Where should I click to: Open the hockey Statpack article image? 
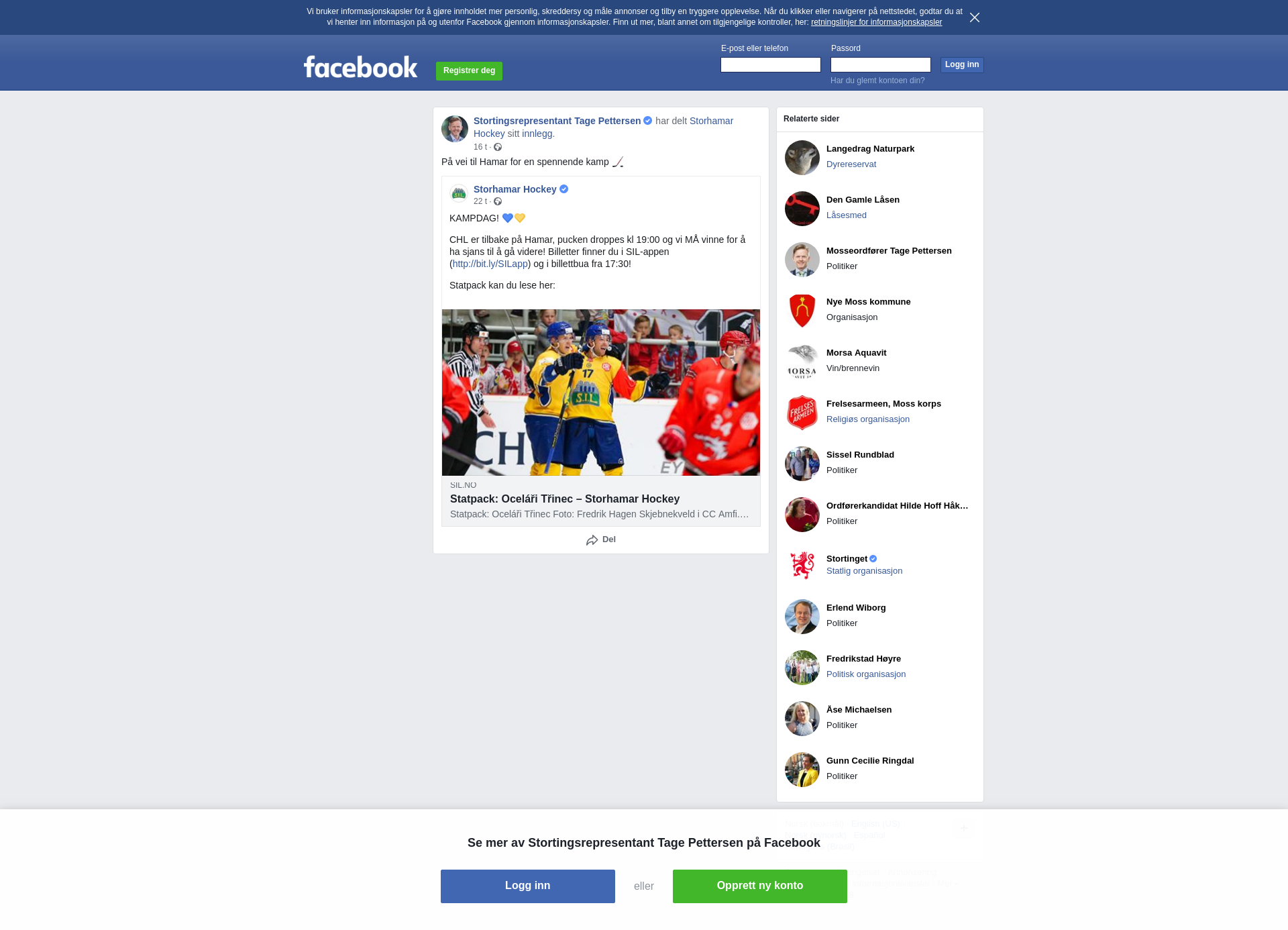click(601, 393)
